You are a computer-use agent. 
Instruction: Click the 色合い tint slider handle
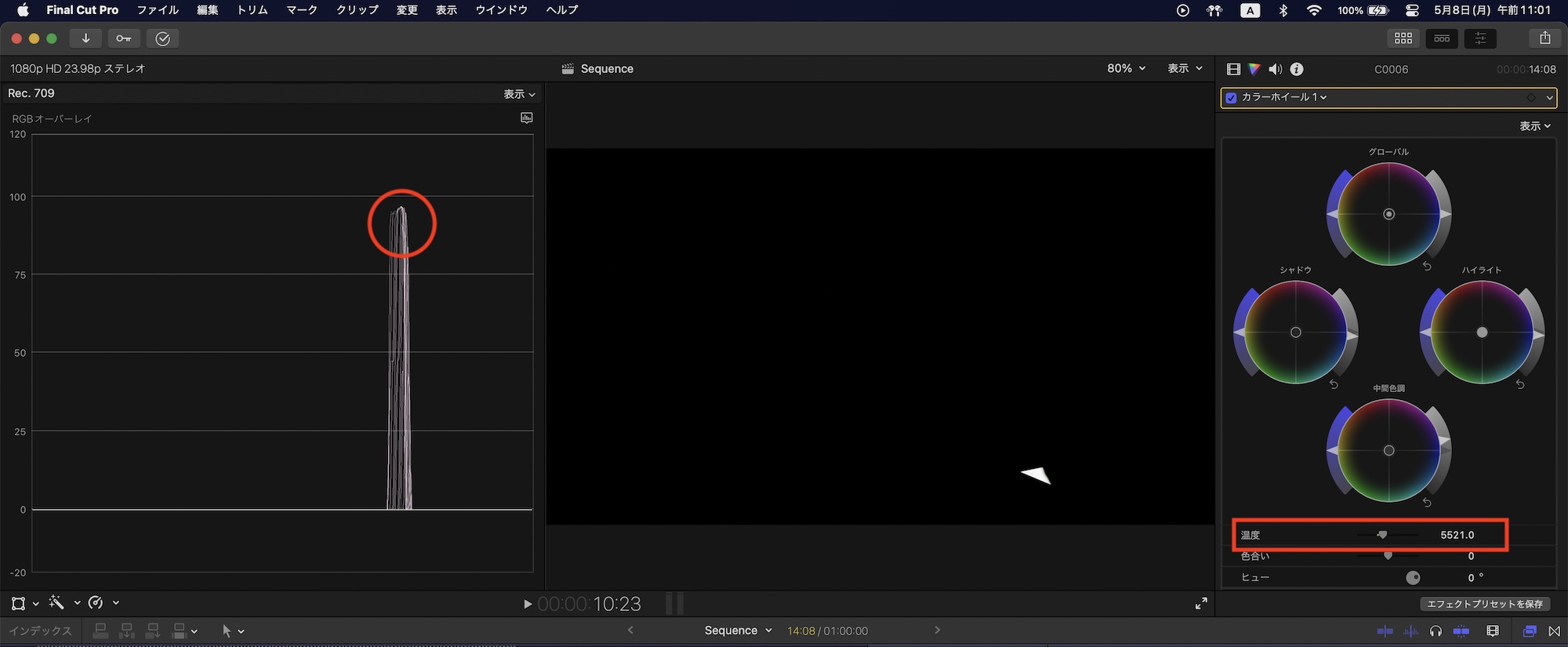coord(1388,556)
